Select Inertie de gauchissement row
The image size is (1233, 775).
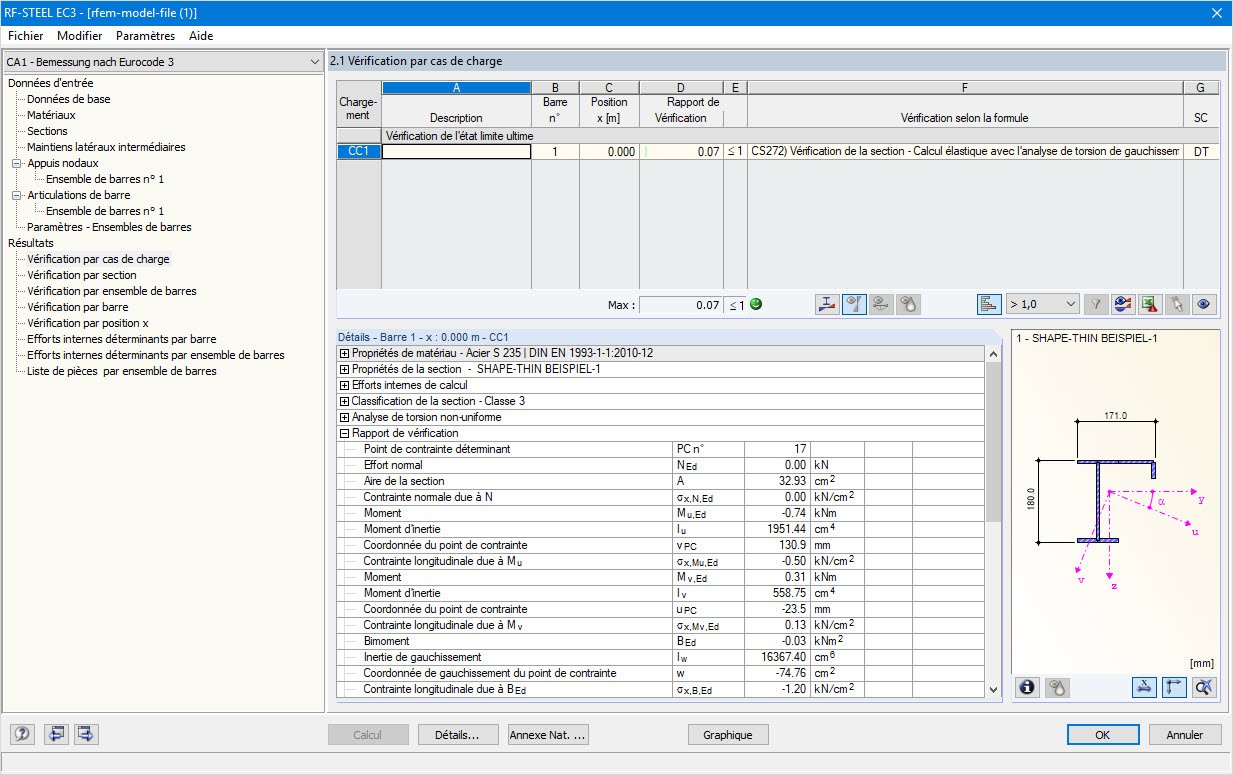tap(660, 657)
